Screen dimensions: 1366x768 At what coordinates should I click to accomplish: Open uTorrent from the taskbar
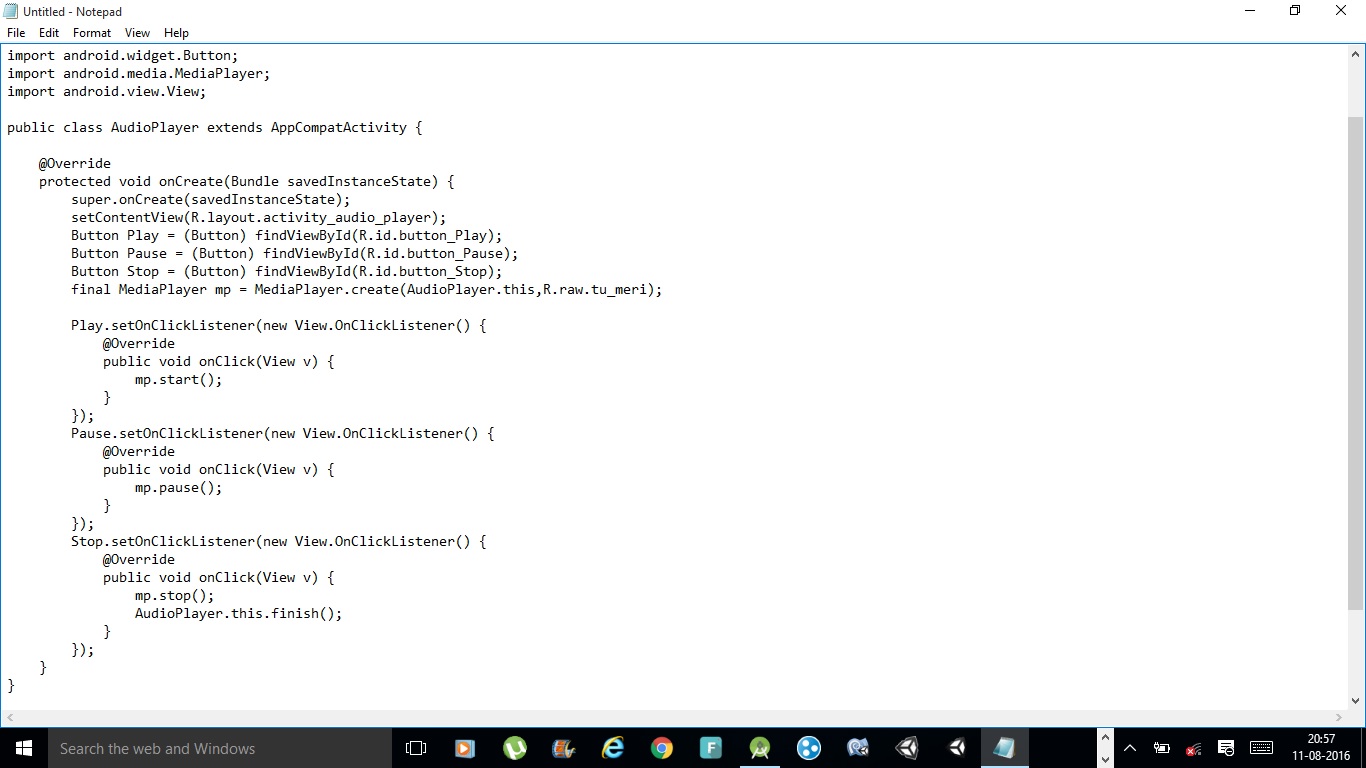(x=514, y=748)
